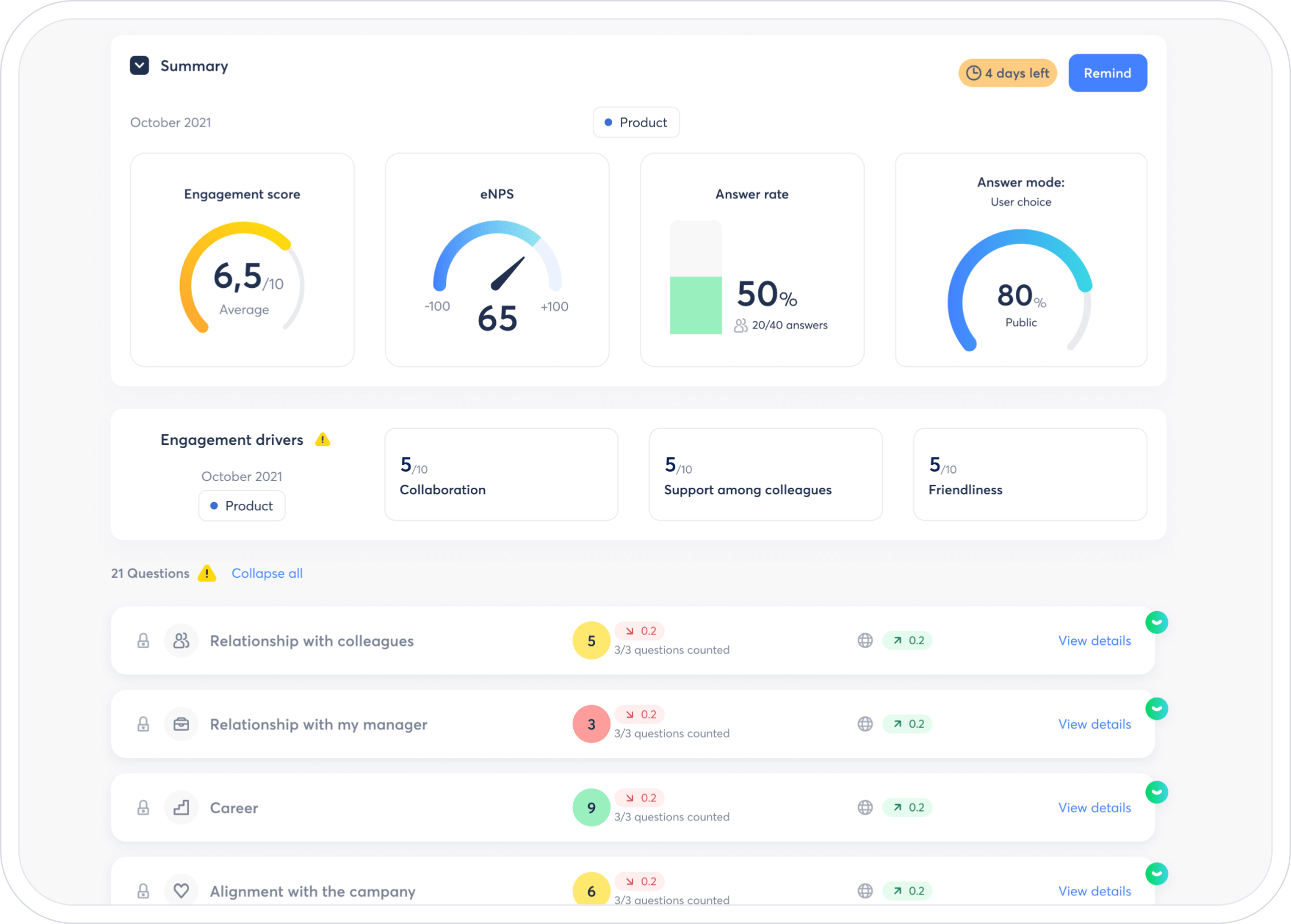The width and height of the screenshot is (1291, 924).
Task: Click the Answer rate green progress bar
Action: pyautogui.click(x=695, y=305)
